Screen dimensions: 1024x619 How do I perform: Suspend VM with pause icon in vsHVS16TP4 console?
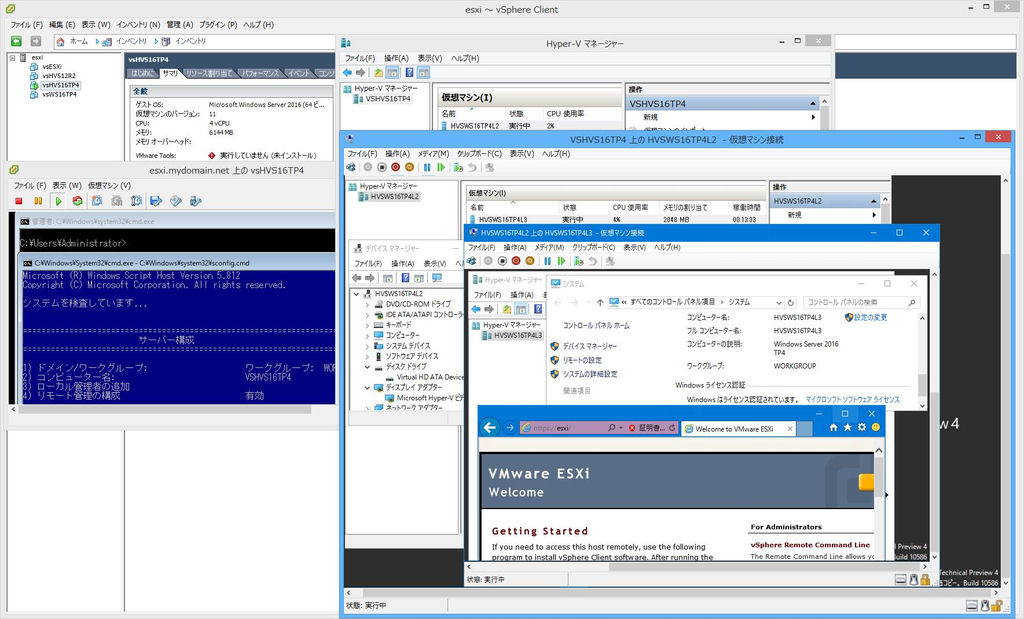[x=38, y=201]
